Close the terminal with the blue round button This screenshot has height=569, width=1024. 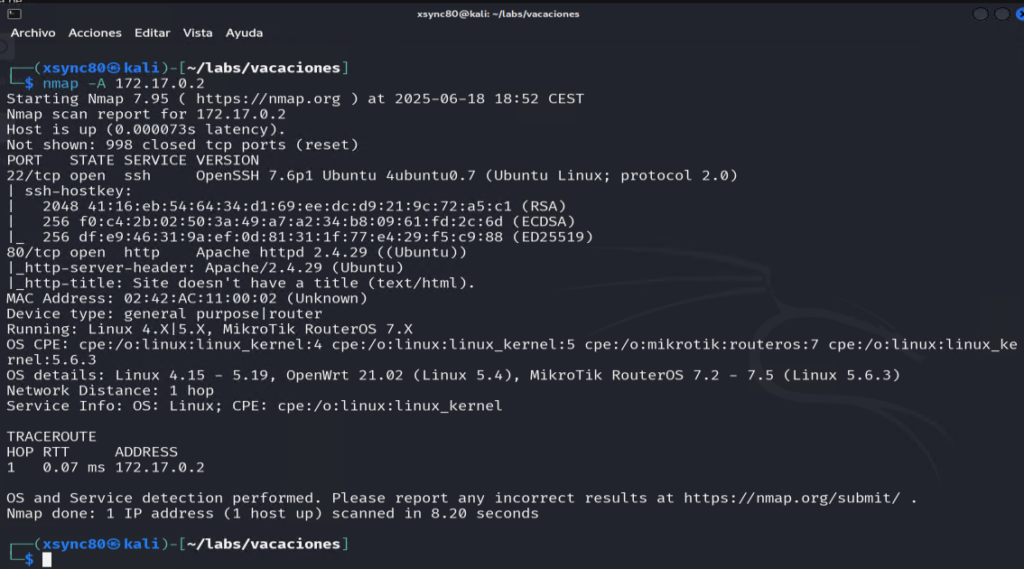pyautogui.click(x=1020, y=14)
